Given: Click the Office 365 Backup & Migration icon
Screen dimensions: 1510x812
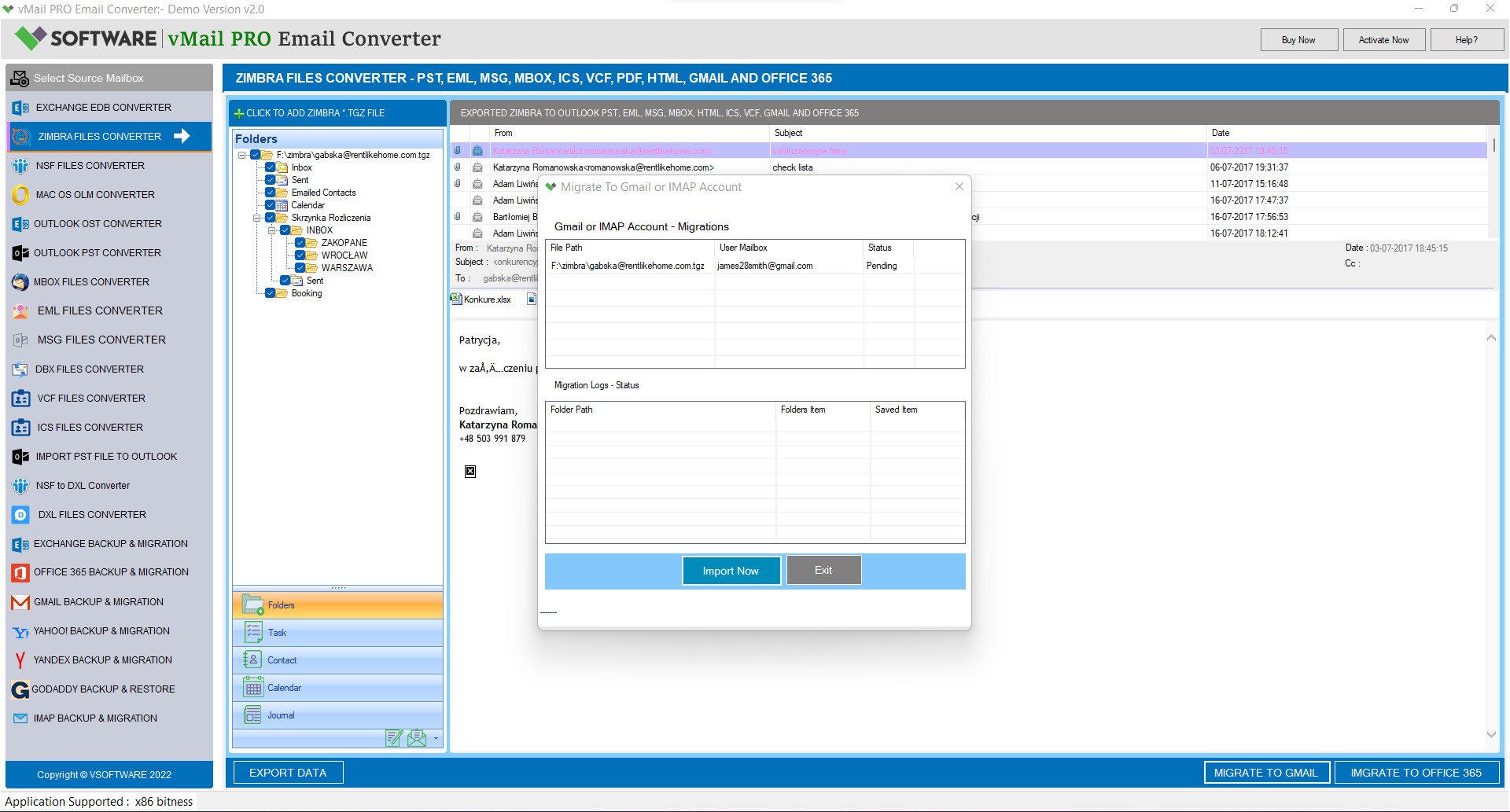Looking at the screenshot, I should pyautogui.click(x=20, y=573).
